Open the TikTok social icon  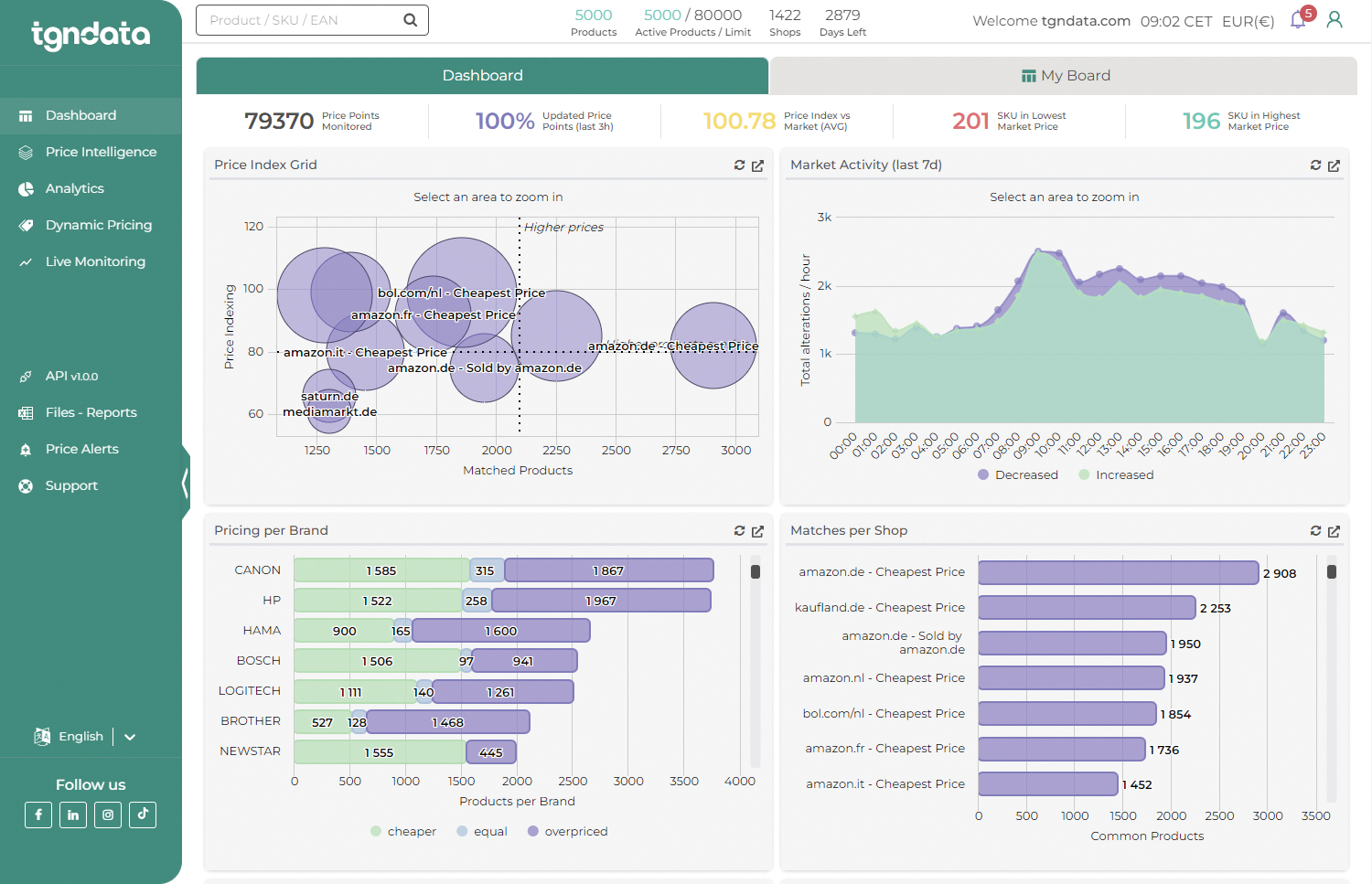coord(143,815)
